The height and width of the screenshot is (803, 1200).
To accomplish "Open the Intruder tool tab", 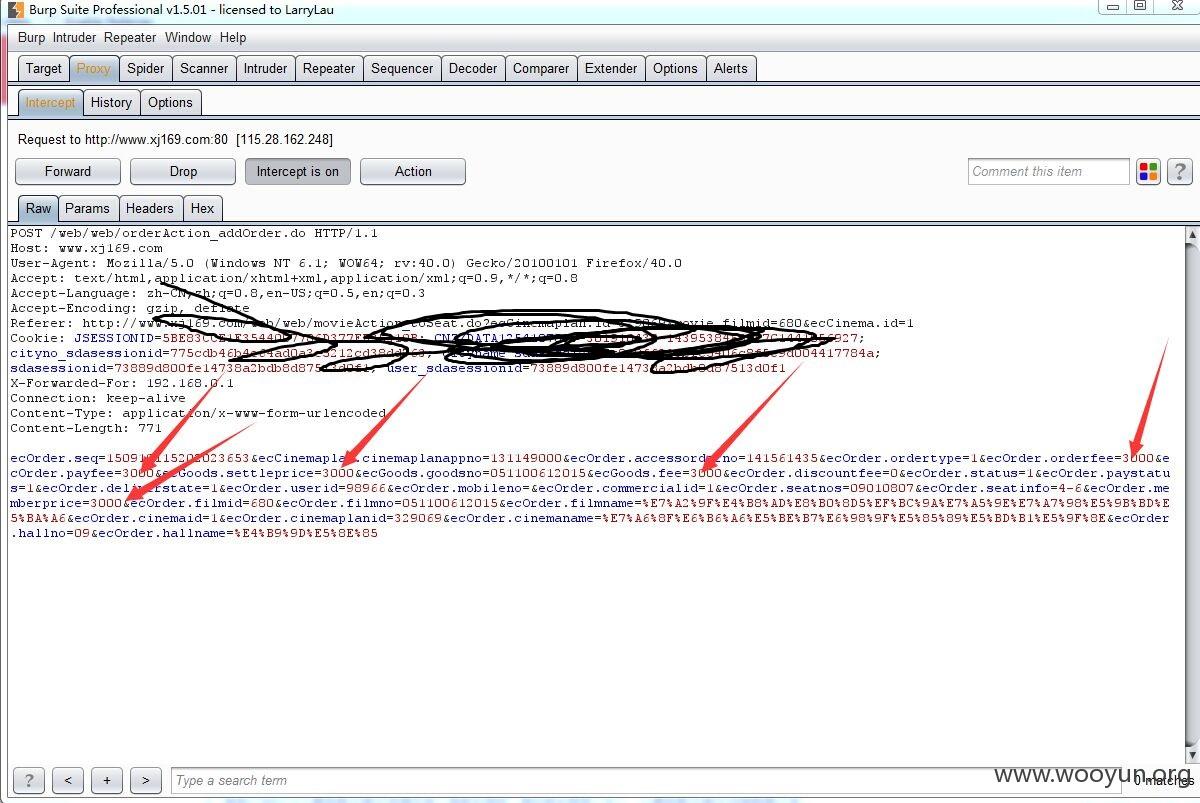I will point(265,68).
